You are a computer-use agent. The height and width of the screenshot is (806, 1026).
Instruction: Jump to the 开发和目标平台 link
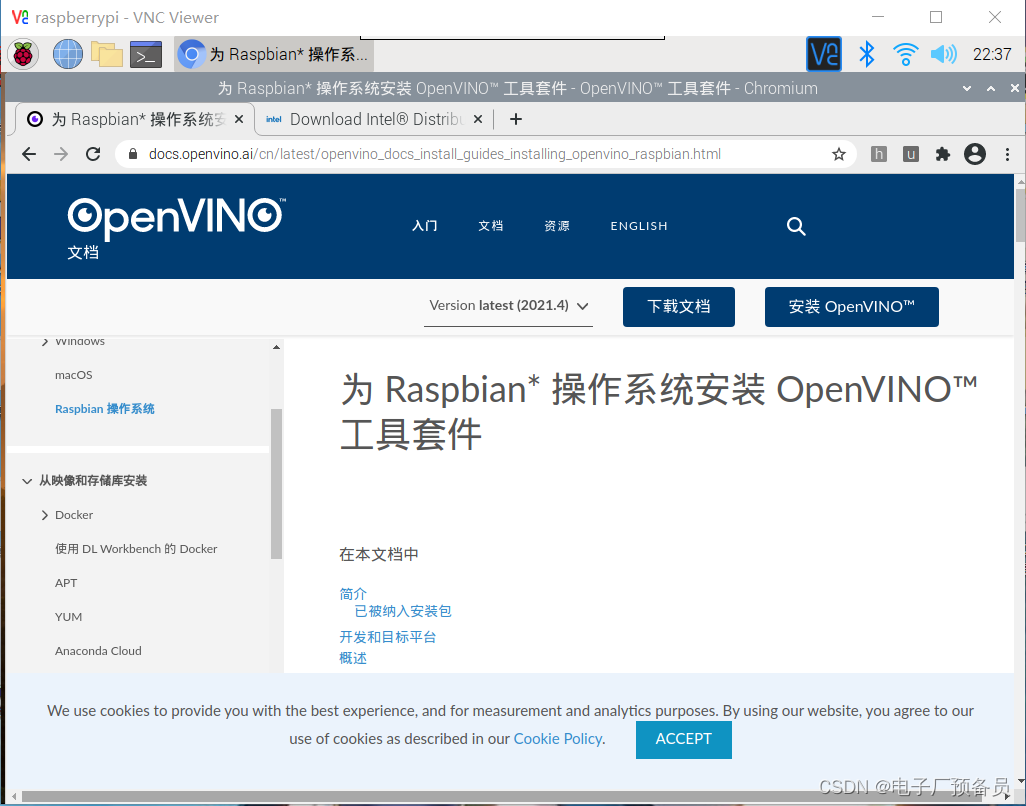click(387, 637)
